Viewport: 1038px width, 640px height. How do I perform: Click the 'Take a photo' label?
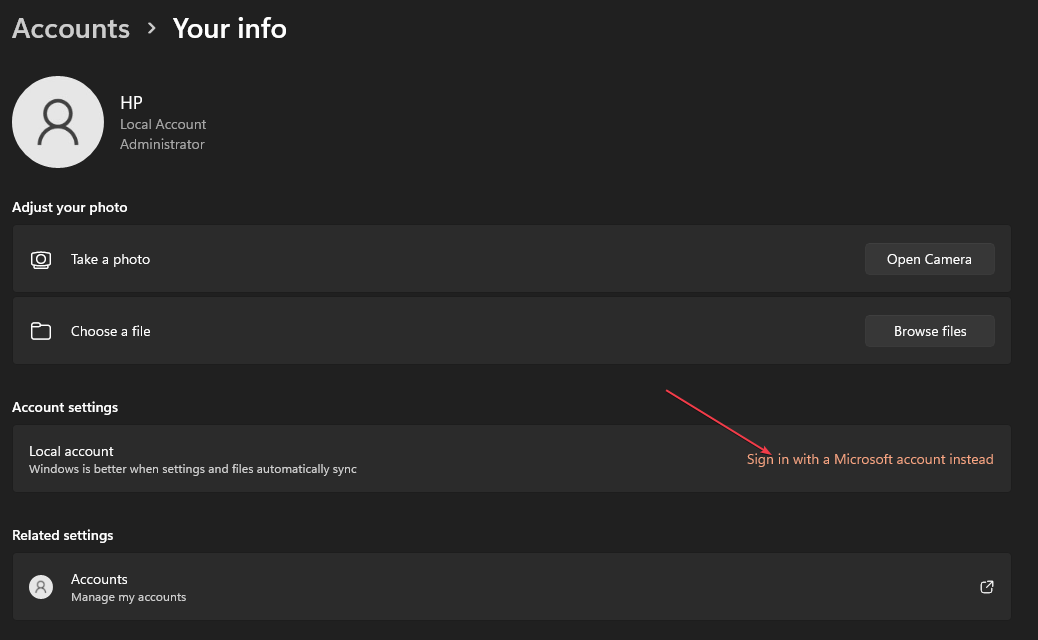pyautogui.click(x=111, y=259)
